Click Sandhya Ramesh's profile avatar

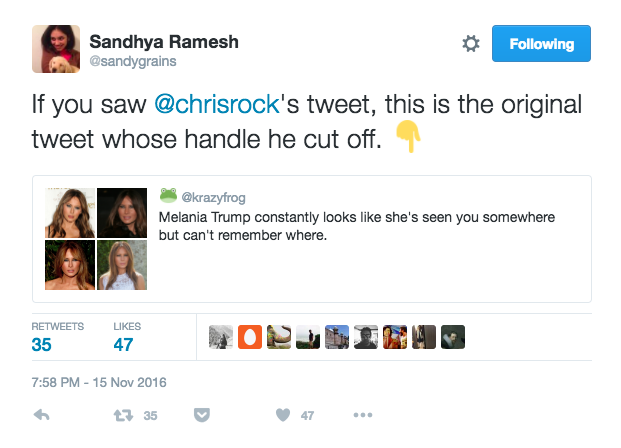pos(56,49)
